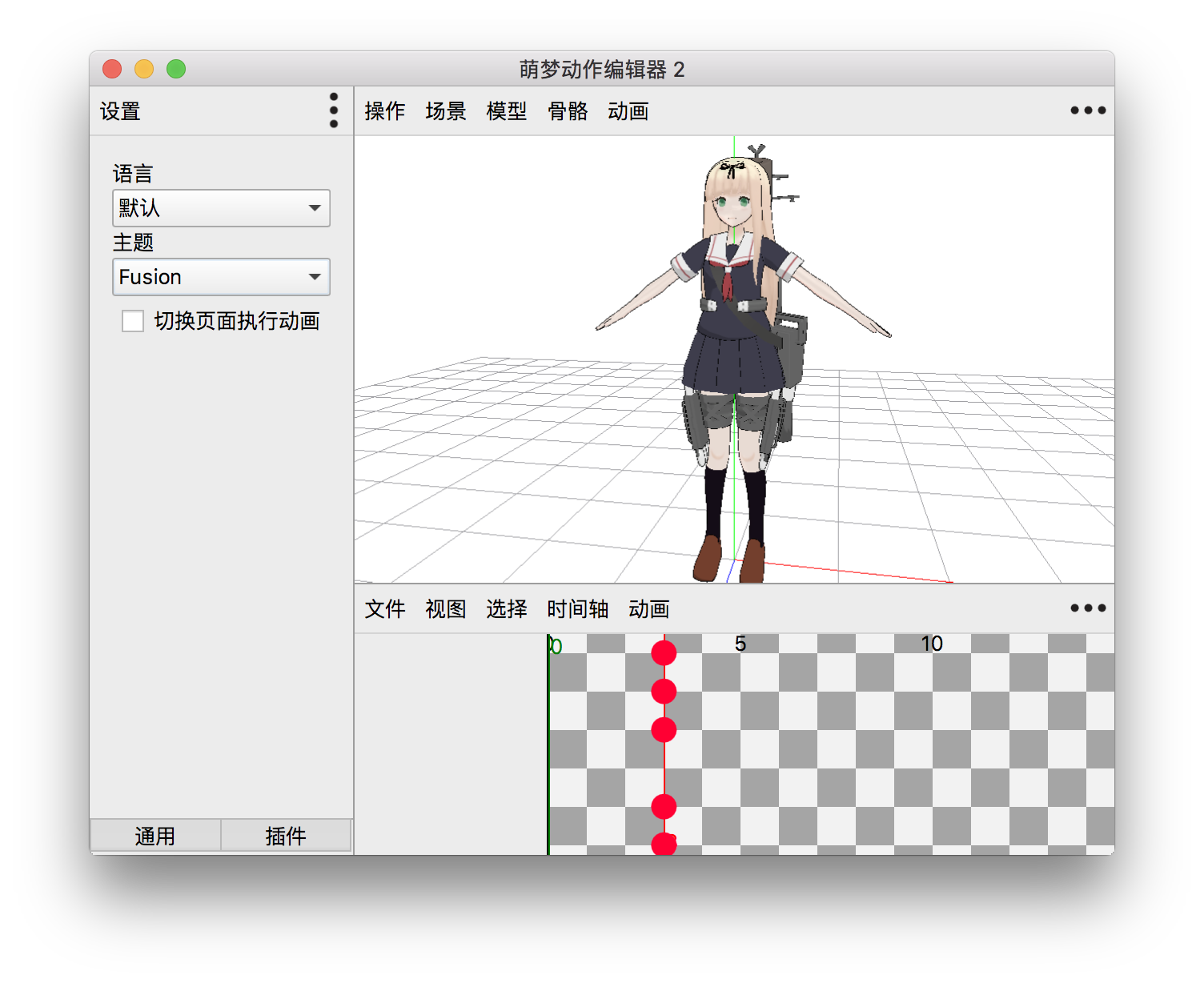Select the second red keyframe from top
This screenshot has width=1204, height=983.
664,692
